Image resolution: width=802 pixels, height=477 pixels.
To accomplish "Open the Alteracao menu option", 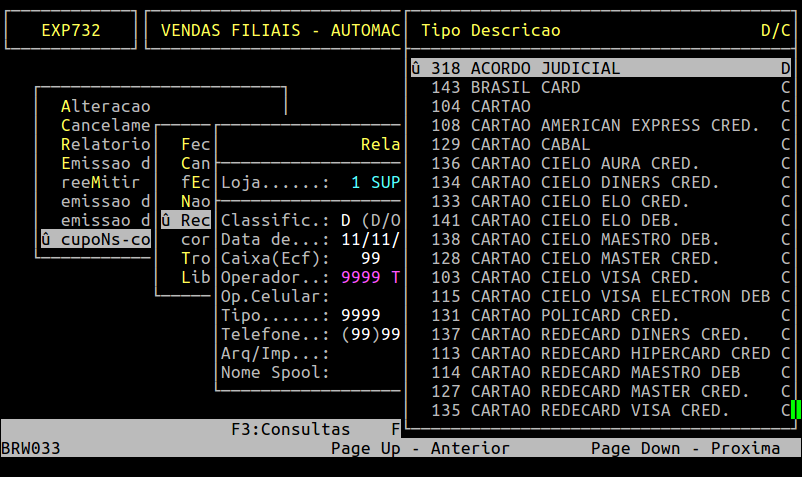I will pyautogui.click(x=105, y=107).
